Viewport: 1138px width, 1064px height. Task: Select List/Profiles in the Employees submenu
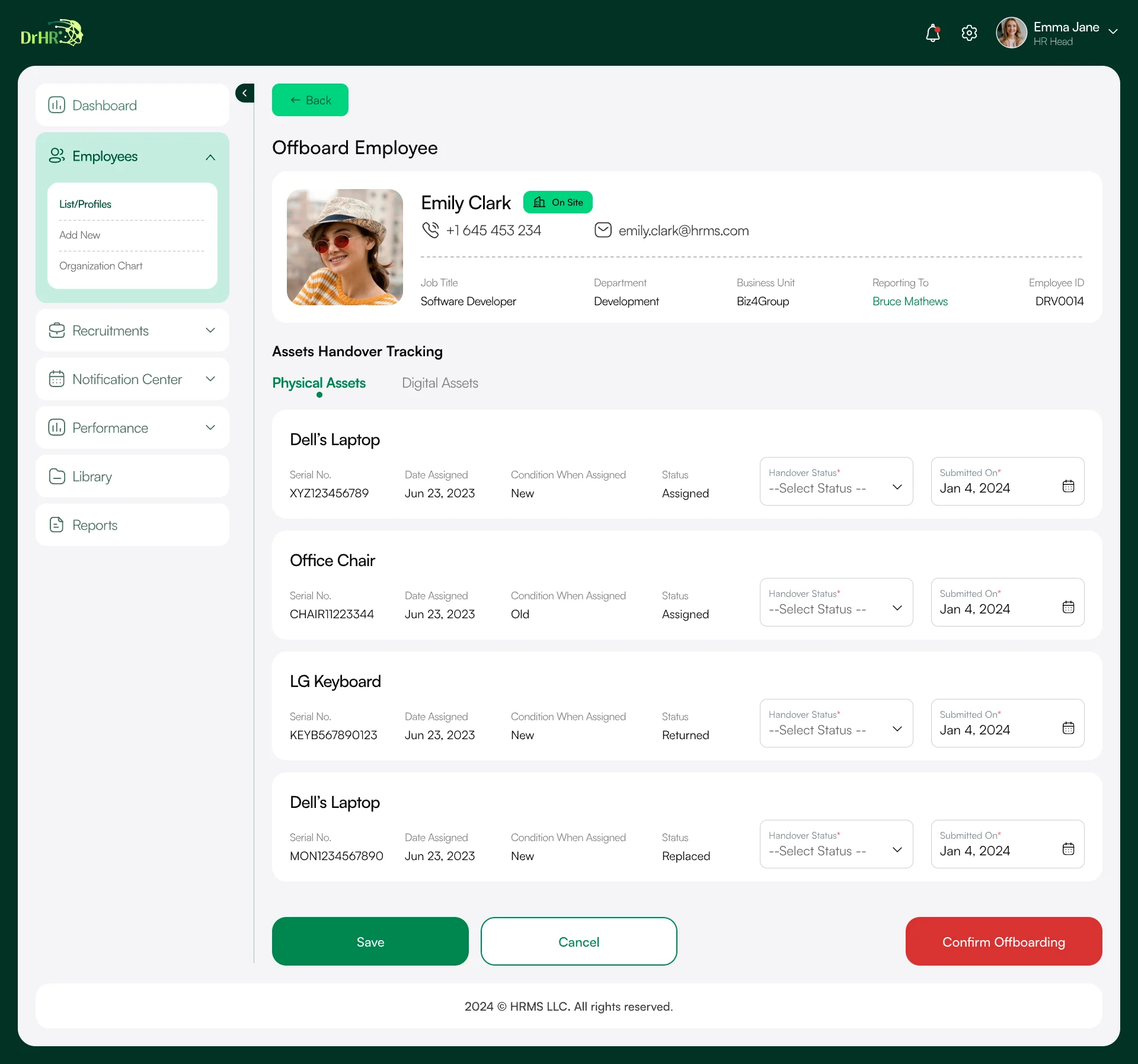[85, 204]
